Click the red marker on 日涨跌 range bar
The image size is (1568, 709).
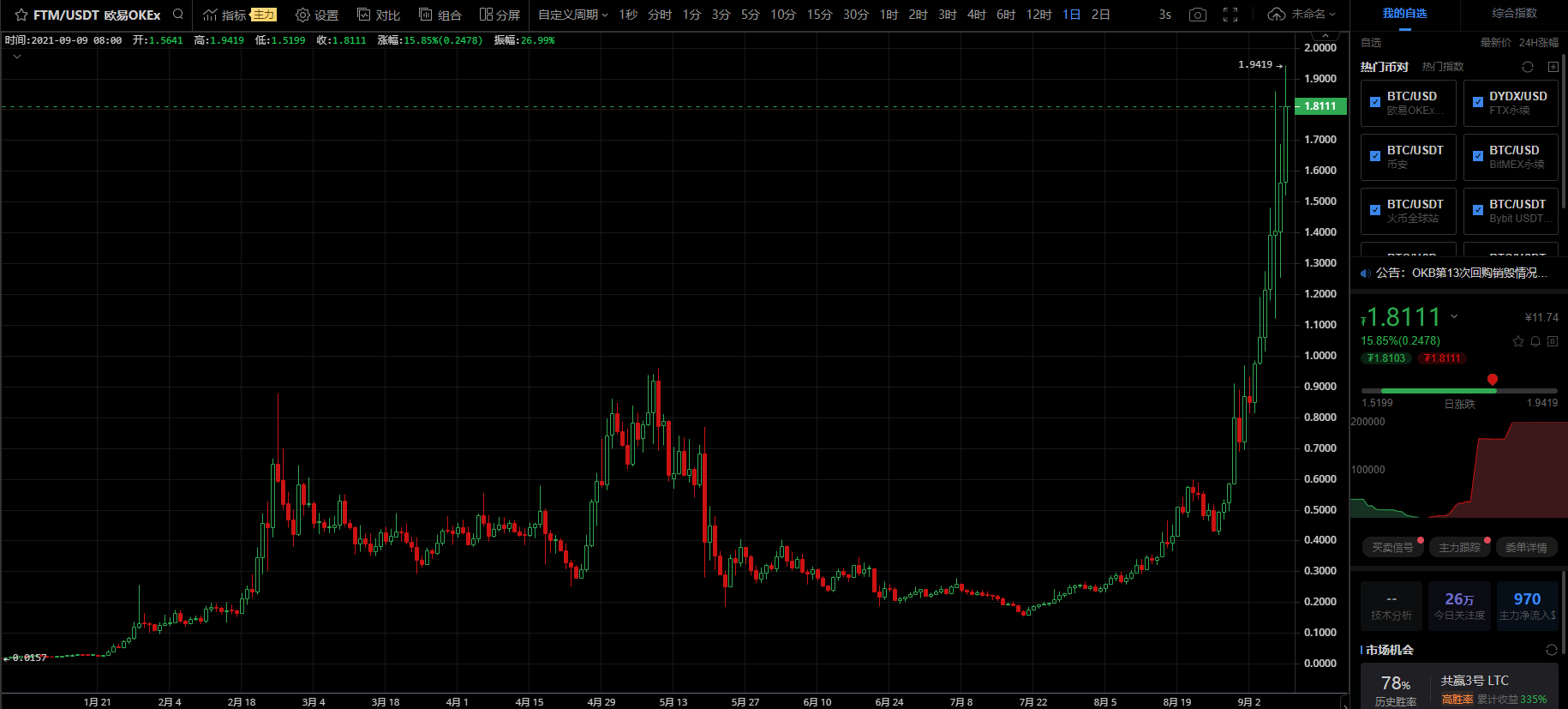pos(1493,380)
